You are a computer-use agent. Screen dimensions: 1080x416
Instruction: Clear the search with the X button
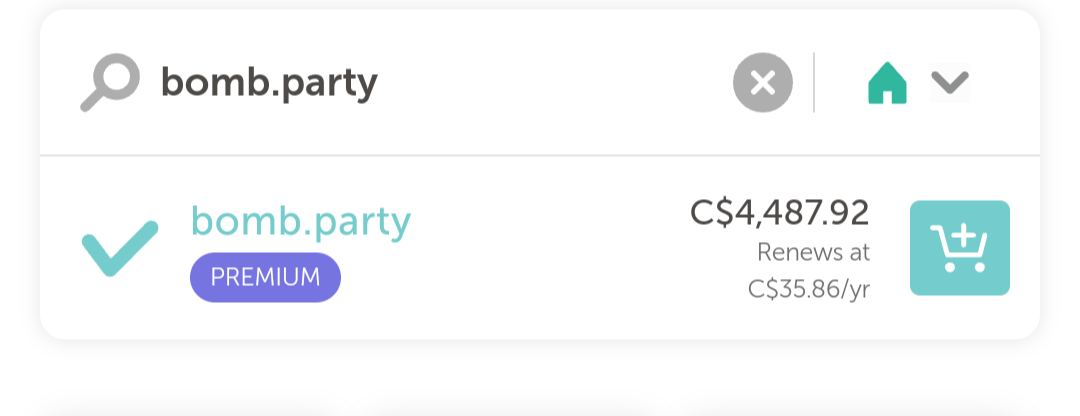point(762,83)
